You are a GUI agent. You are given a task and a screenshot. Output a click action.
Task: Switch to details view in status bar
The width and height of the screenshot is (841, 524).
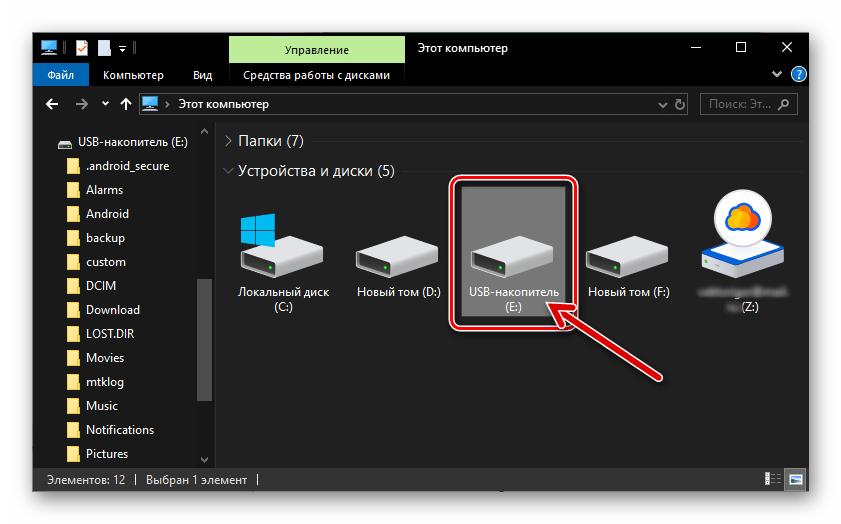[773, 480]
